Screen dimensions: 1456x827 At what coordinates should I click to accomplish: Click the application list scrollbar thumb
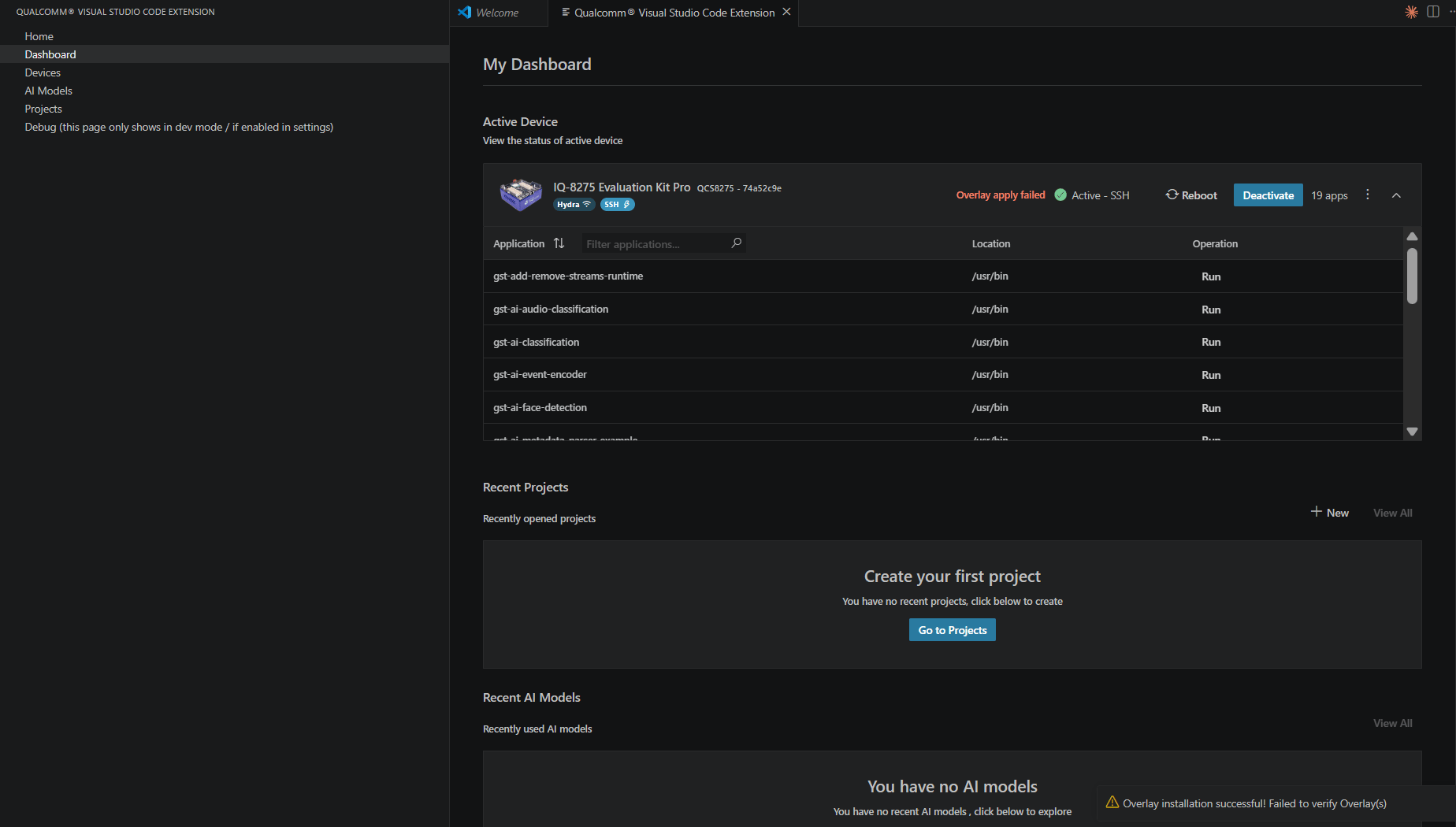[x=1412, y=276]
